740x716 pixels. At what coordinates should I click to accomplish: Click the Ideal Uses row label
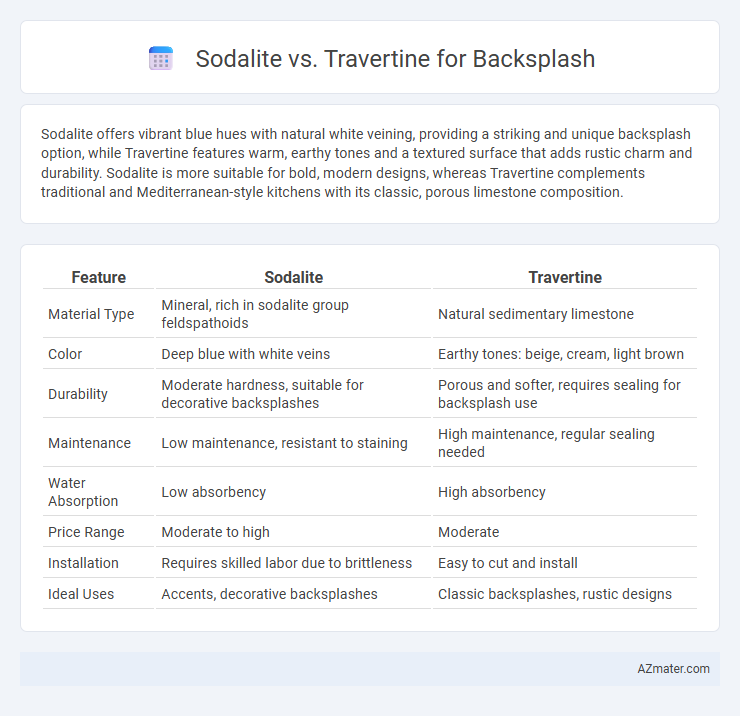81,594
